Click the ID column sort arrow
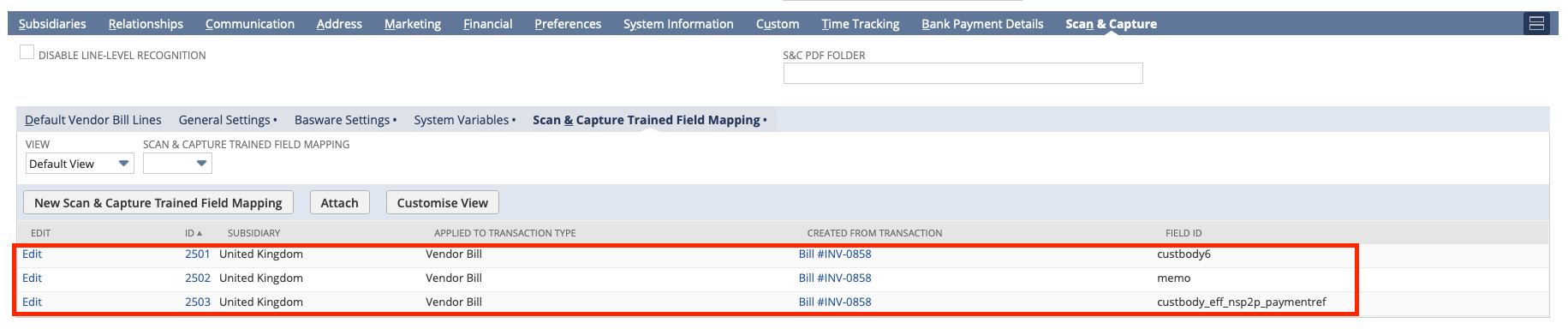The width and height of the screenshot is (1568, 329). tap(200, 233)
